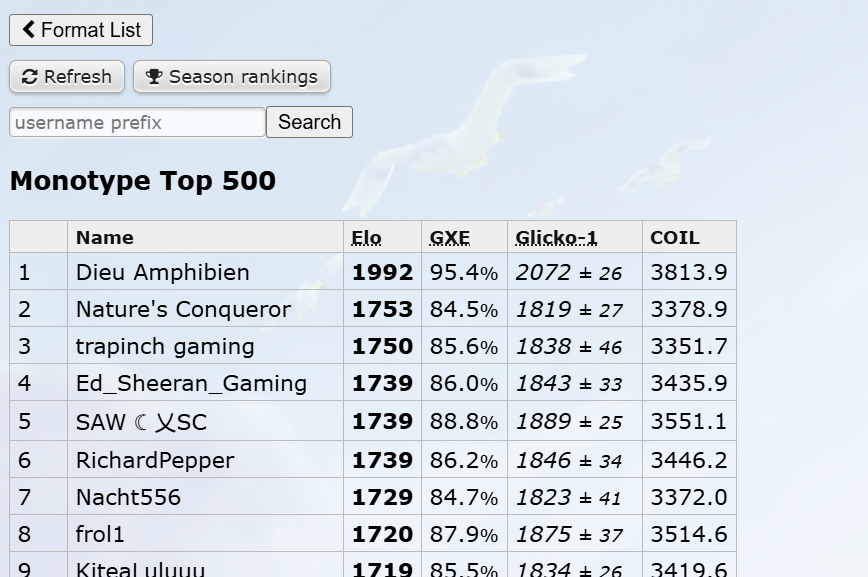Click GXE value 86.2%
This screenshot has height=577, width=868.
(x=464, y=461)
